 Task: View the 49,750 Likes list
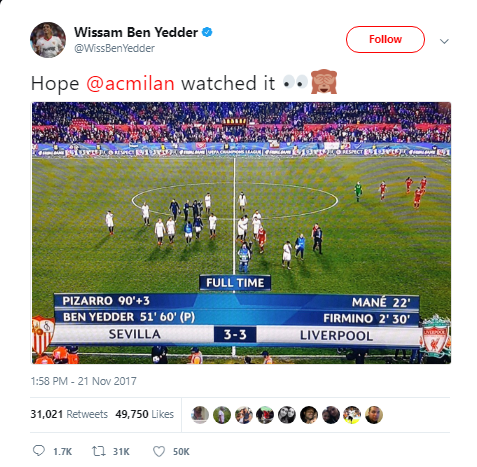145,414
